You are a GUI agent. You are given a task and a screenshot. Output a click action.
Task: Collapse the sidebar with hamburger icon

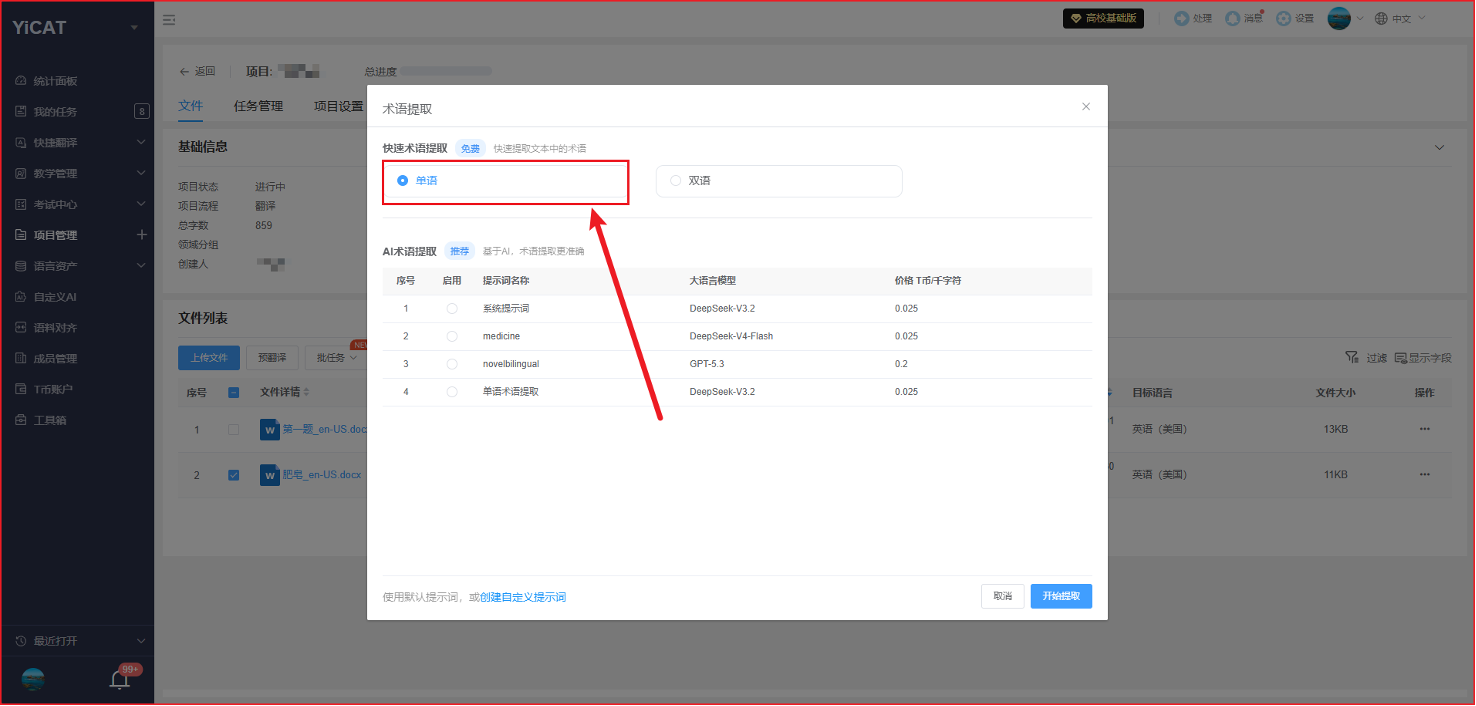pos(169,19)
